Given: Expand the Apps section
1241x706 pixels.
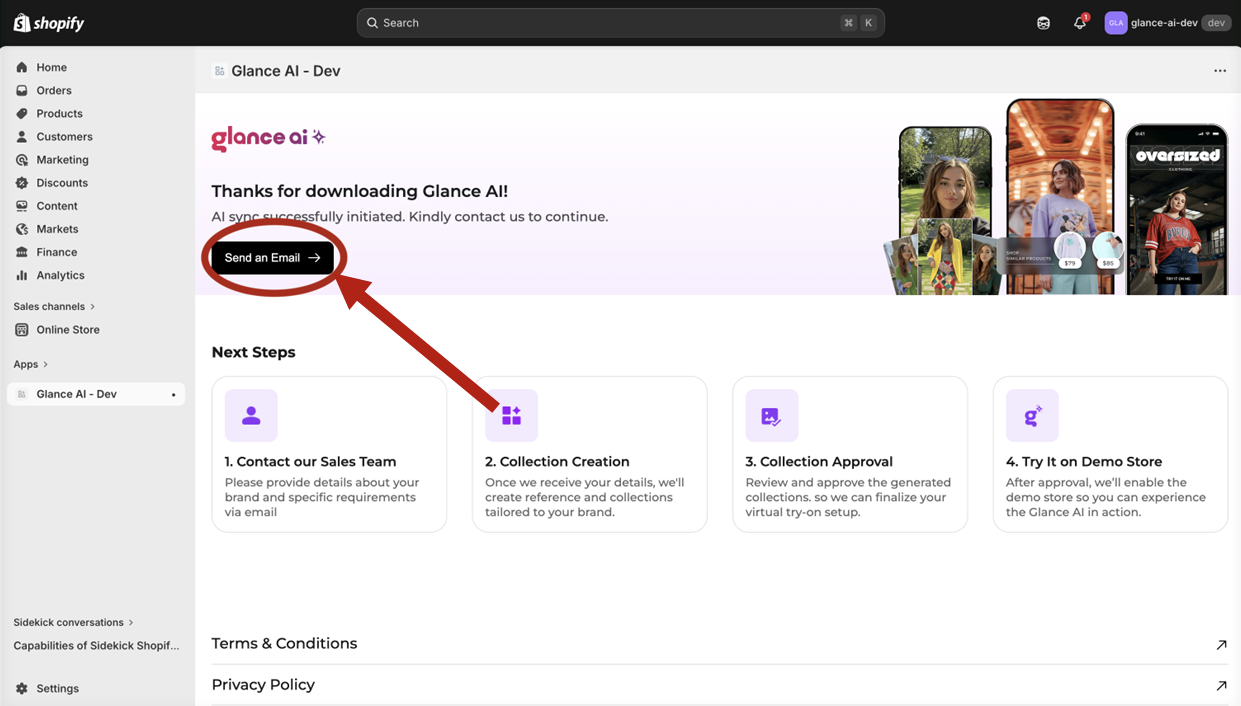Looking at the screenshot, I should 31,364.
